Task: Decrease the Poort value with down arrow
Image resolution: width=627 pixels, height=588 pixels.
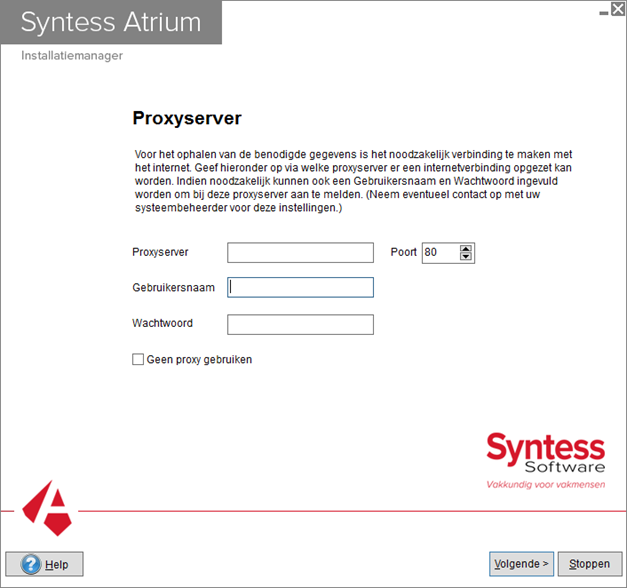Action: tap(466, 256)
